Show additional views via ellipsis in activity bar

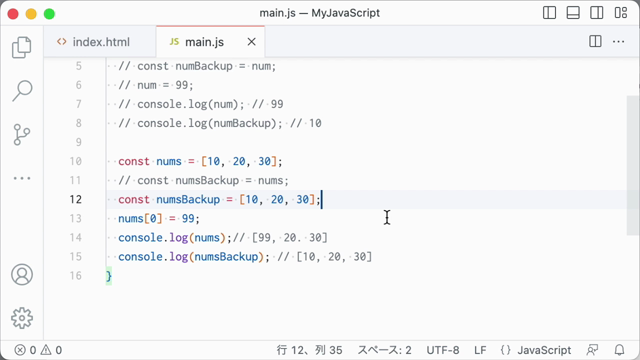point(22,178)
